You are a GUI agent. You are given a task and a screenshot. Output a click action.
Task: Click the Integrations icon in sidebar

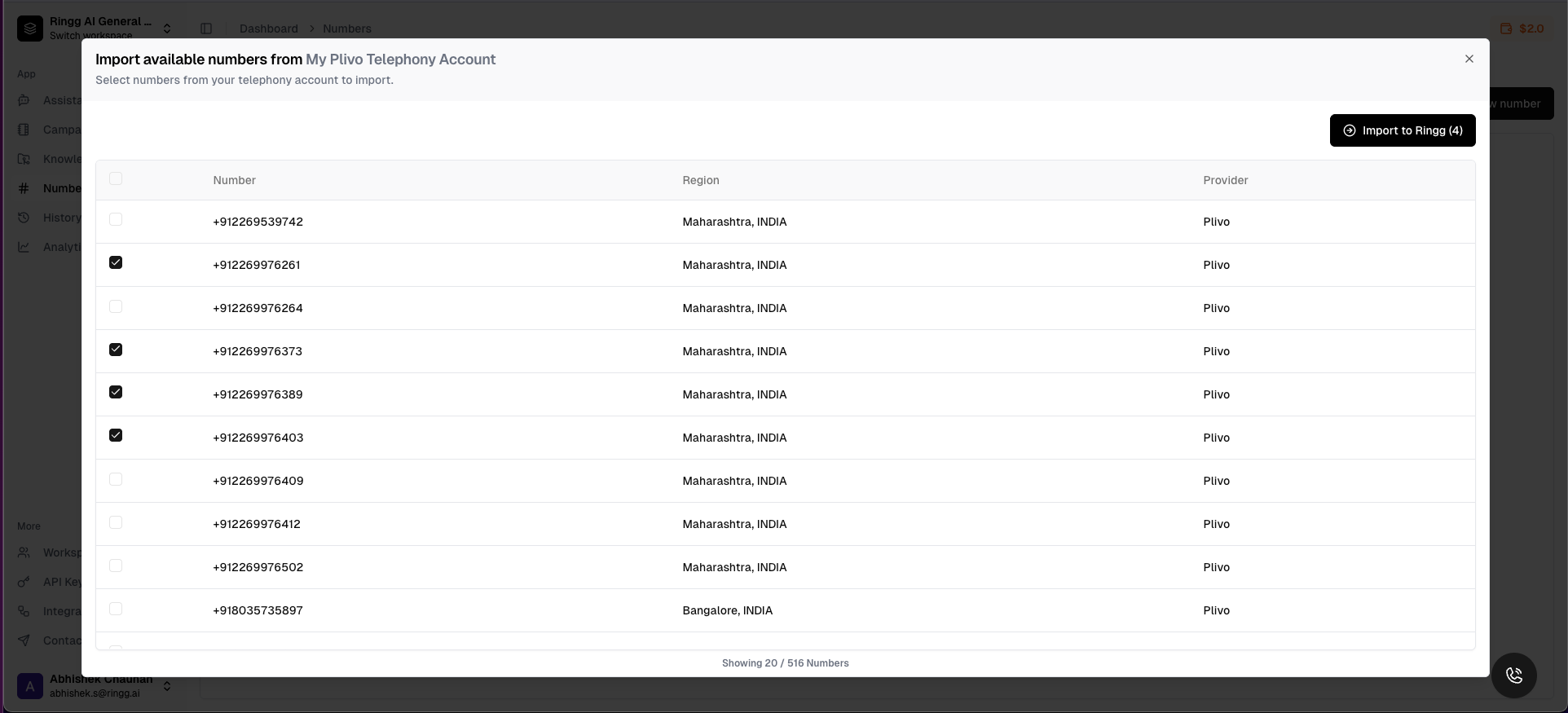point(24,611)
